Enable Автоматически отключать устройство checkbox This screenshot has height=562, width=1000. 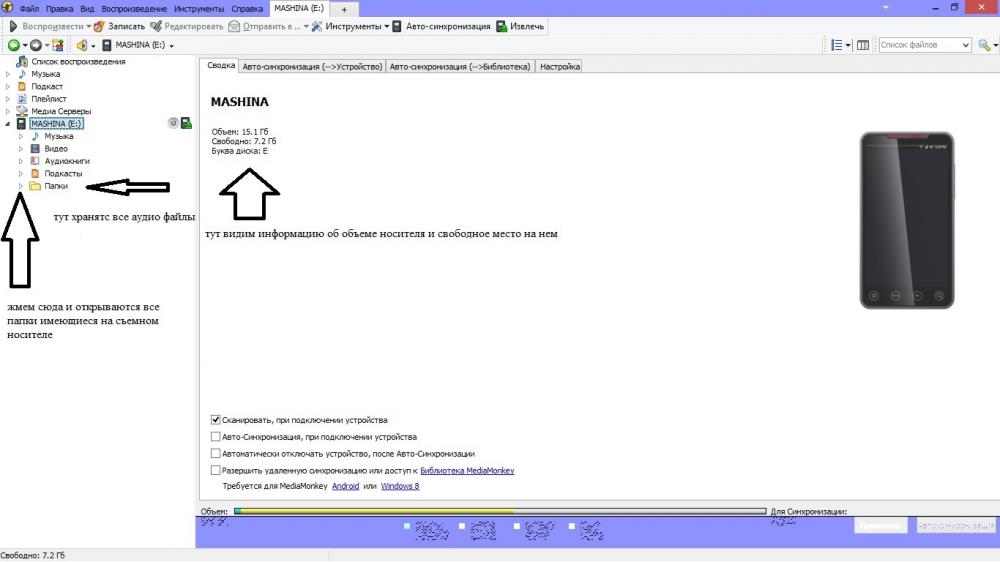(216, 454)
